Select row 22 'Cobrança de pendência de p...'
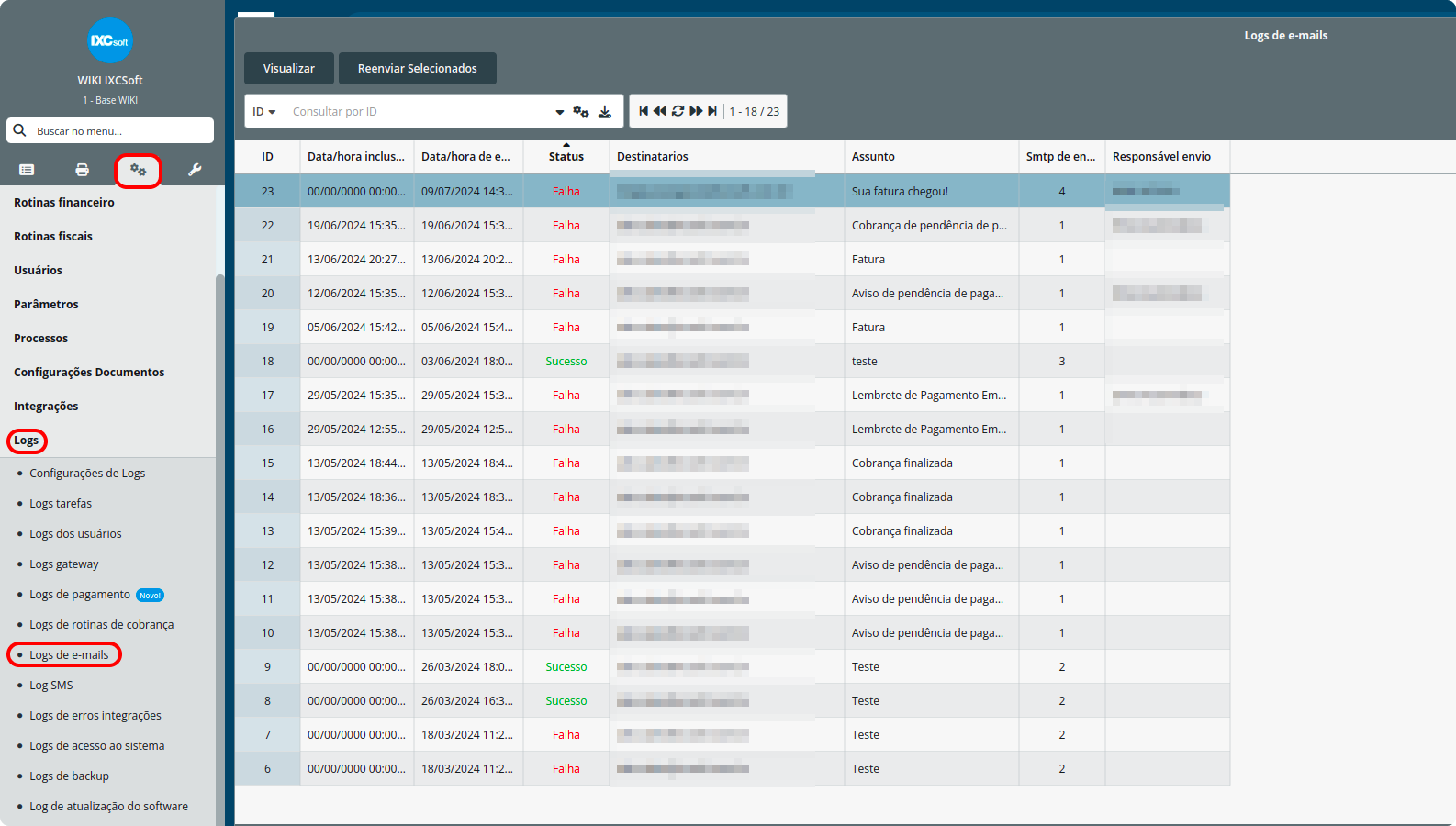 (733, 226)
